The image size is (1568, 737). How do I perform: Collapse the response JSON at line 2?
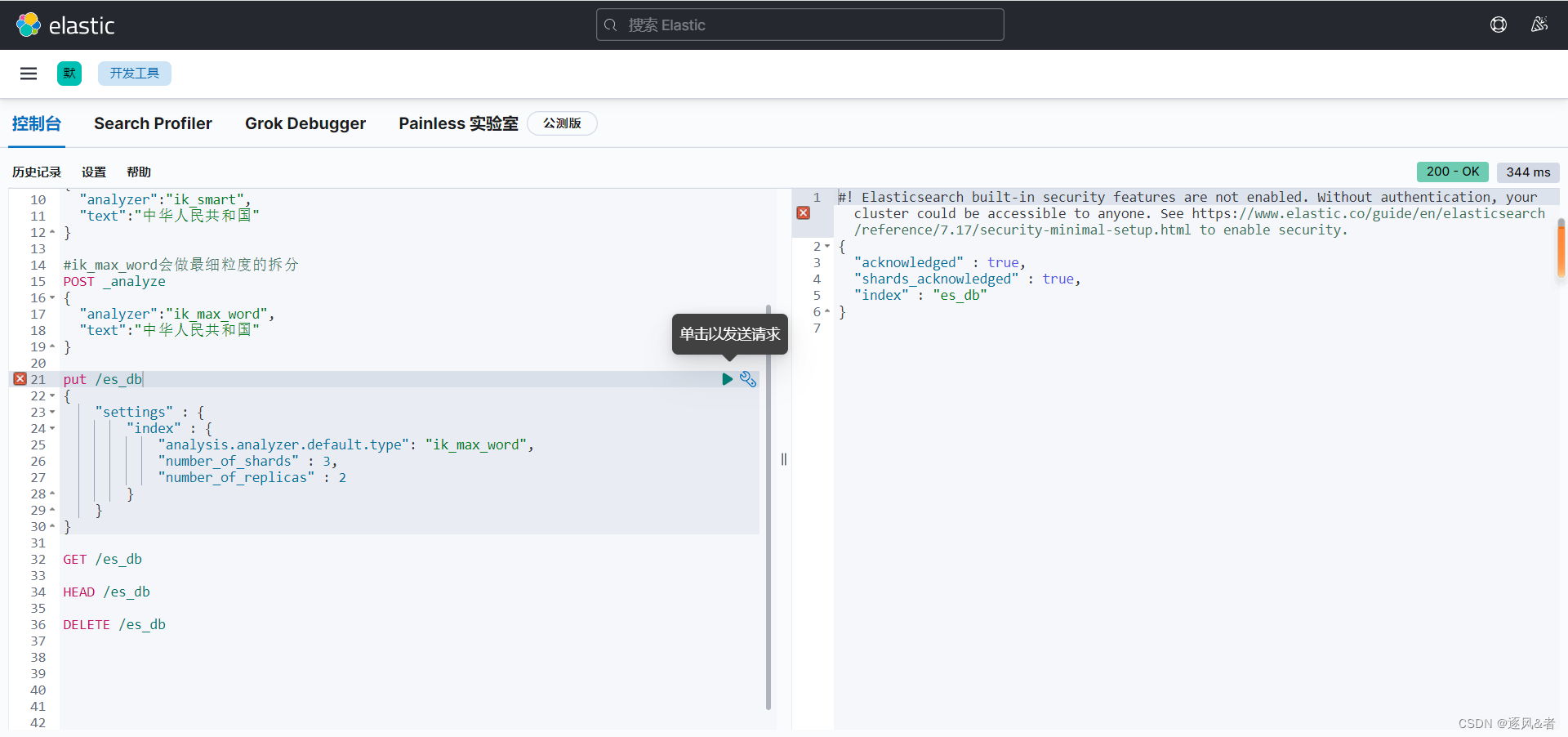pos(826,246)
